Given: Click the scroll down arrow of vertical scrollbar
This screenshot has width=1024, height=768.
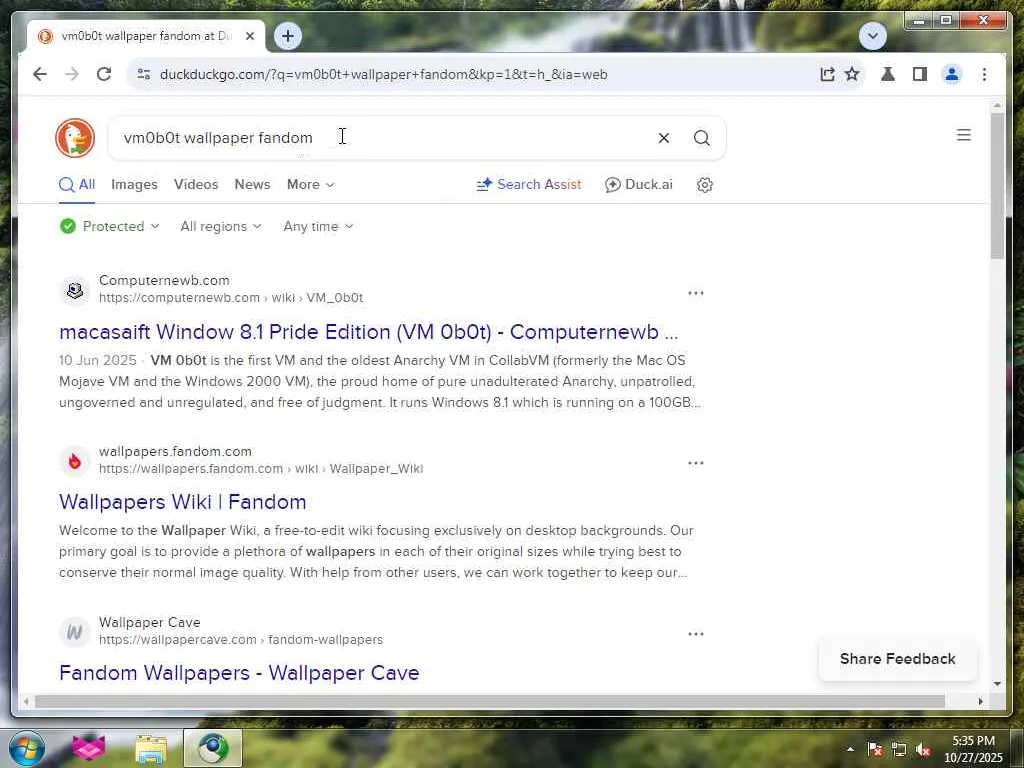Looking at the screenshot, I should (x=997, y=684).
